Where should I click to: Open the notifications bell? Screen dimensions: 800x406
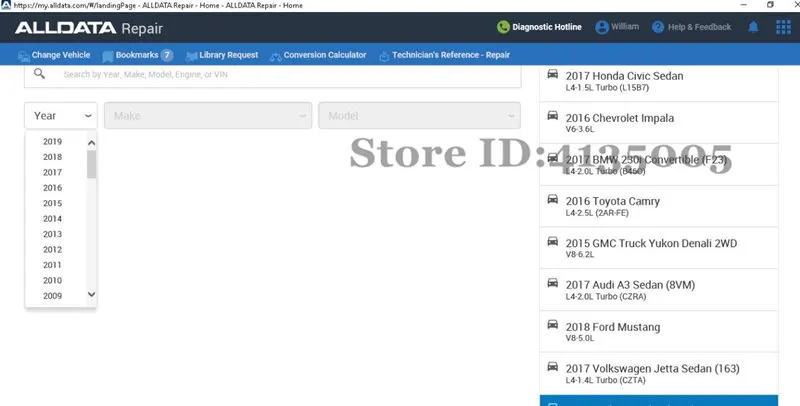[x=753, y=27]
